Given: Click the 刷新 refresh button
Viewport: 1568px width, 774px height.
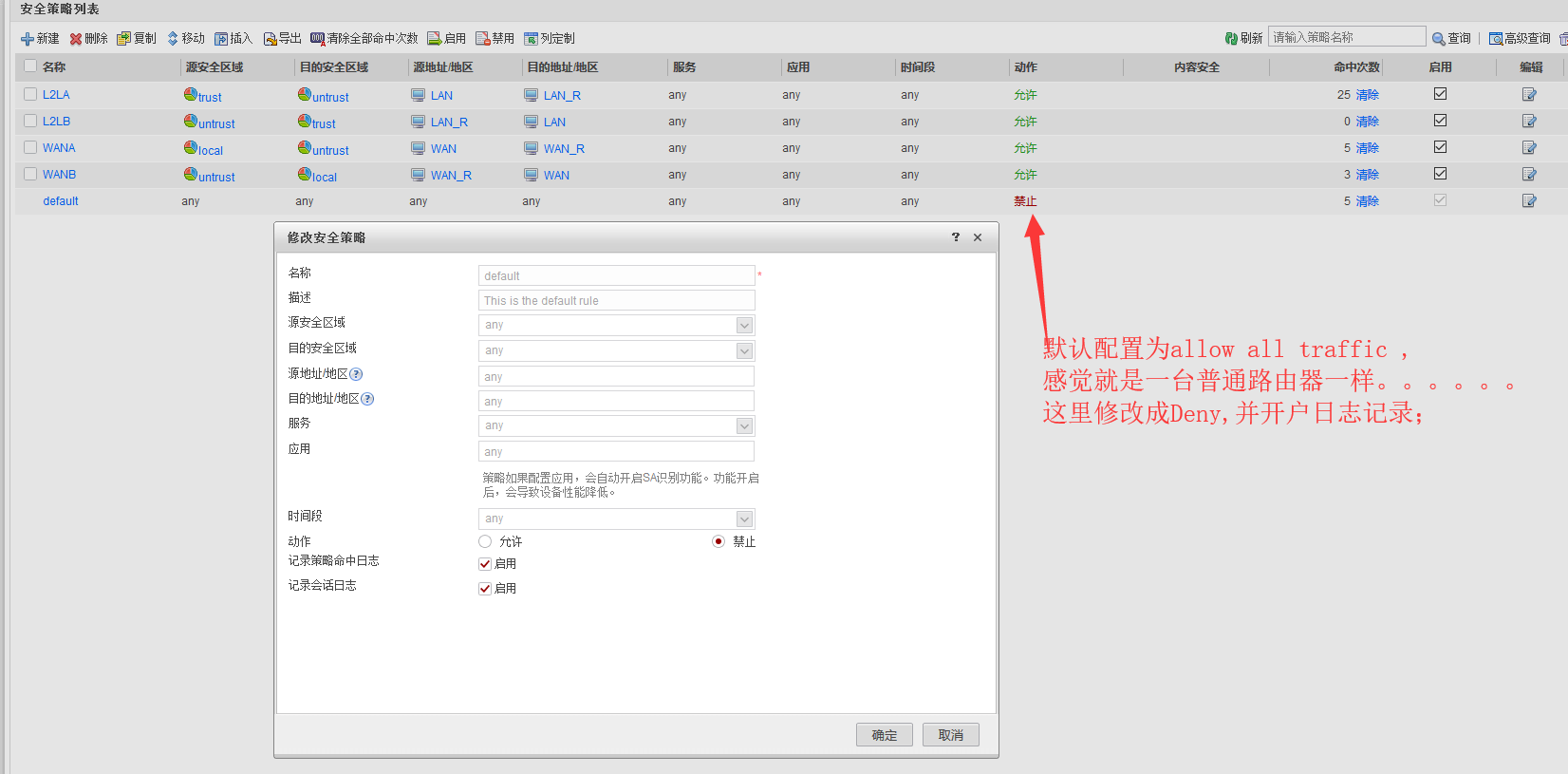Looking at the screenshot, I should tap(1243, 39).
